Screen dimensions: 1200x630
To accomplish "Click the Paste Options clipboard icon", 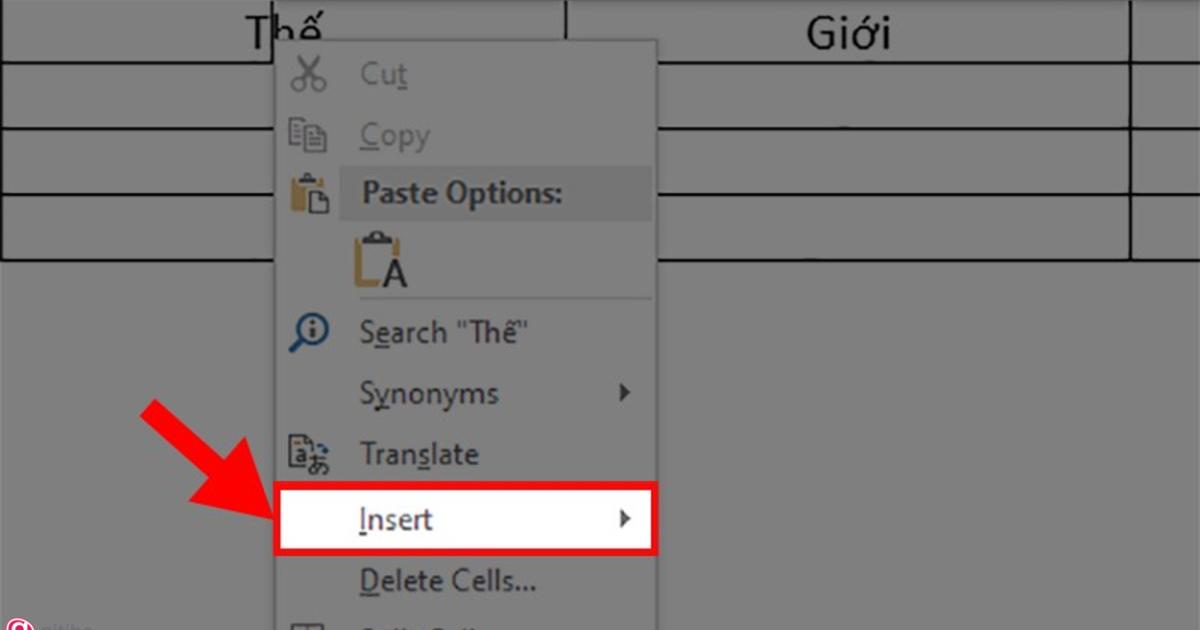I will pyautogui.click(x=309, y=194).
